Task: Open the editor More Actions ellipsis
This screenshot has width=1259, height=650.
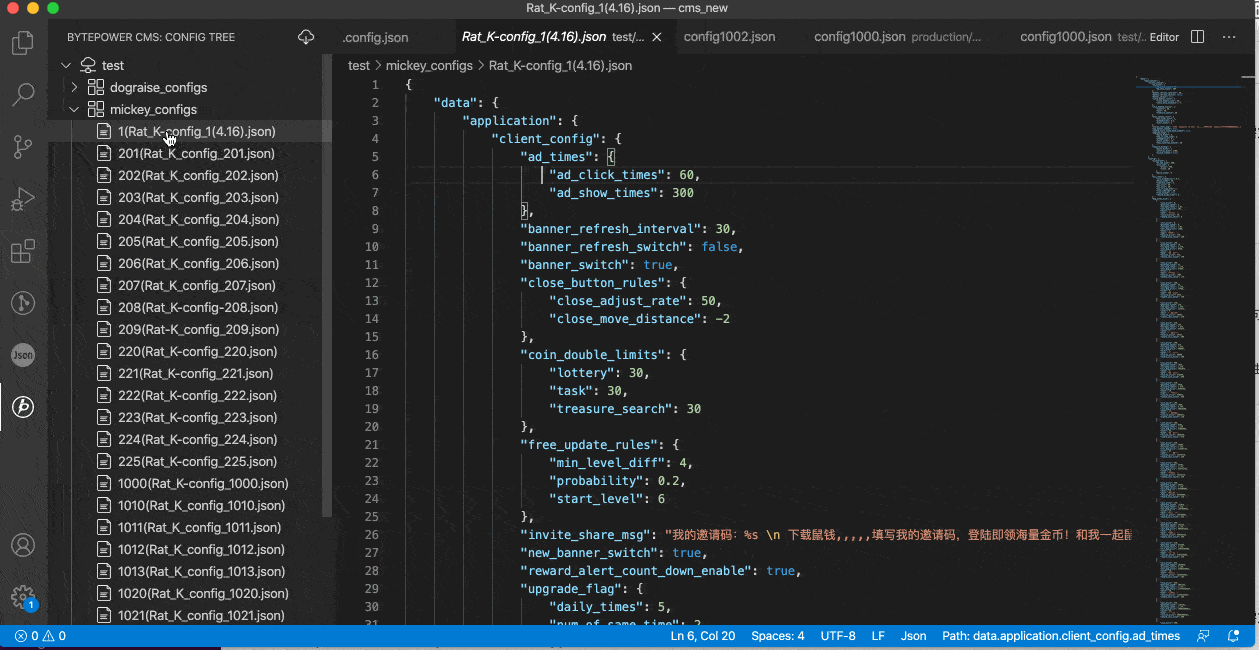Action: pyautogui.click(x=1229, y=37)
